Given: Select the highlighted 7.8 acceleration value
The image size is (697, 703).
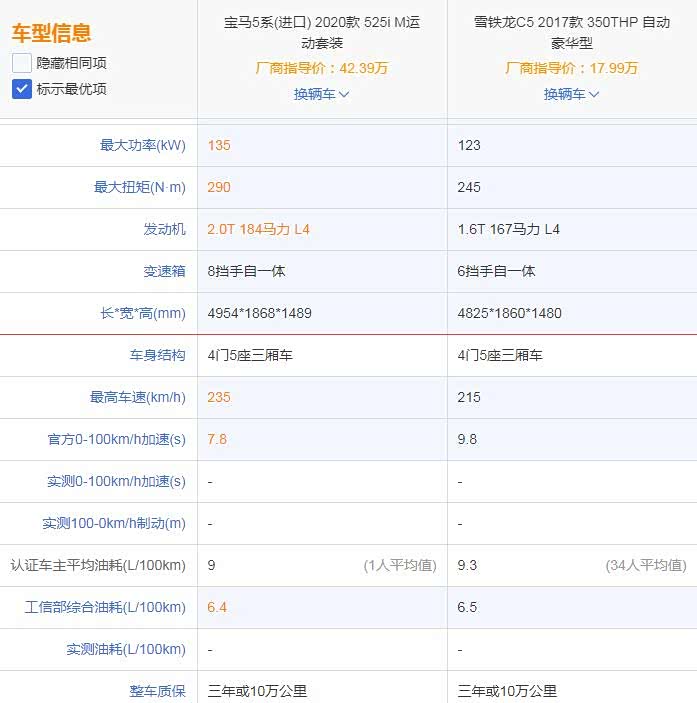Looking at the screenshot, I should point(217,439).
